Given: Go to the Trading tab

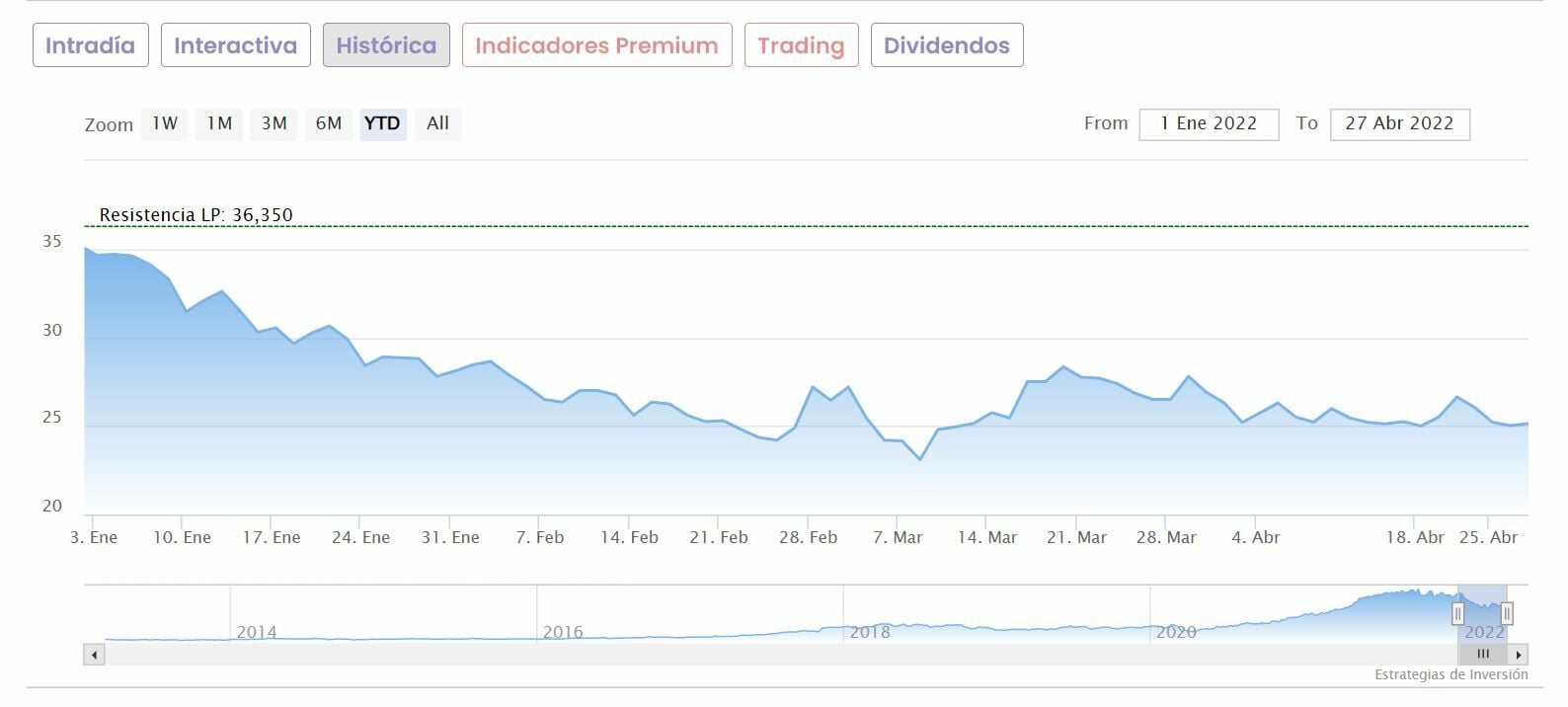Looking at the screenshot, I should tap(801, 45).
